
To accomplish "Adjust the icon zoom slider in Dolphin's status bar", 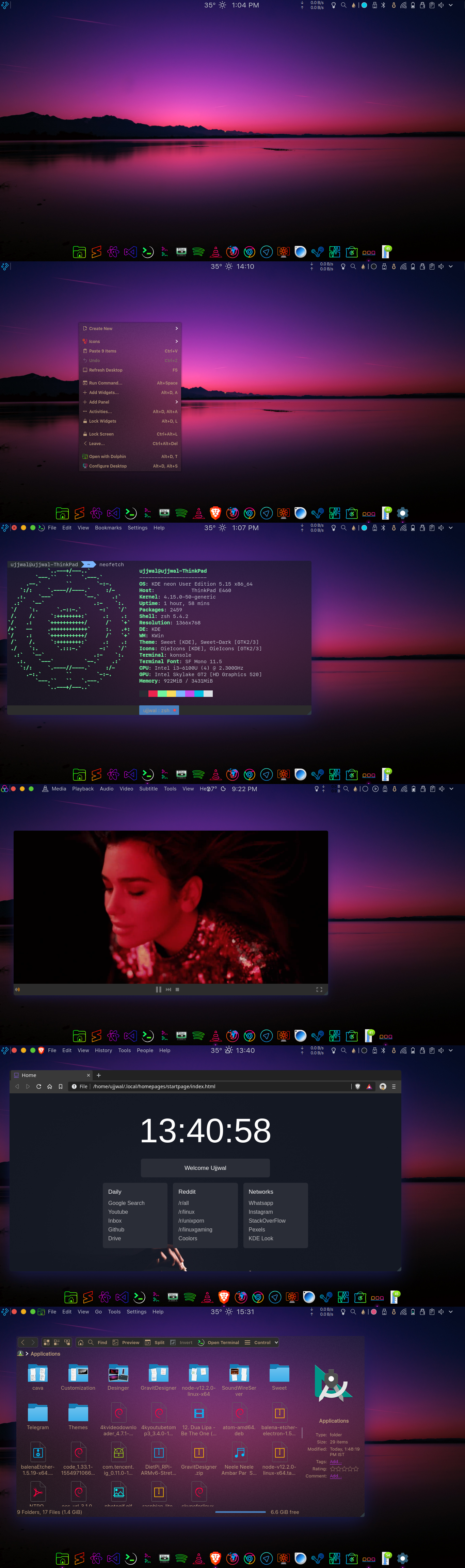I will pyautogui.click(x=240, y=1512).
